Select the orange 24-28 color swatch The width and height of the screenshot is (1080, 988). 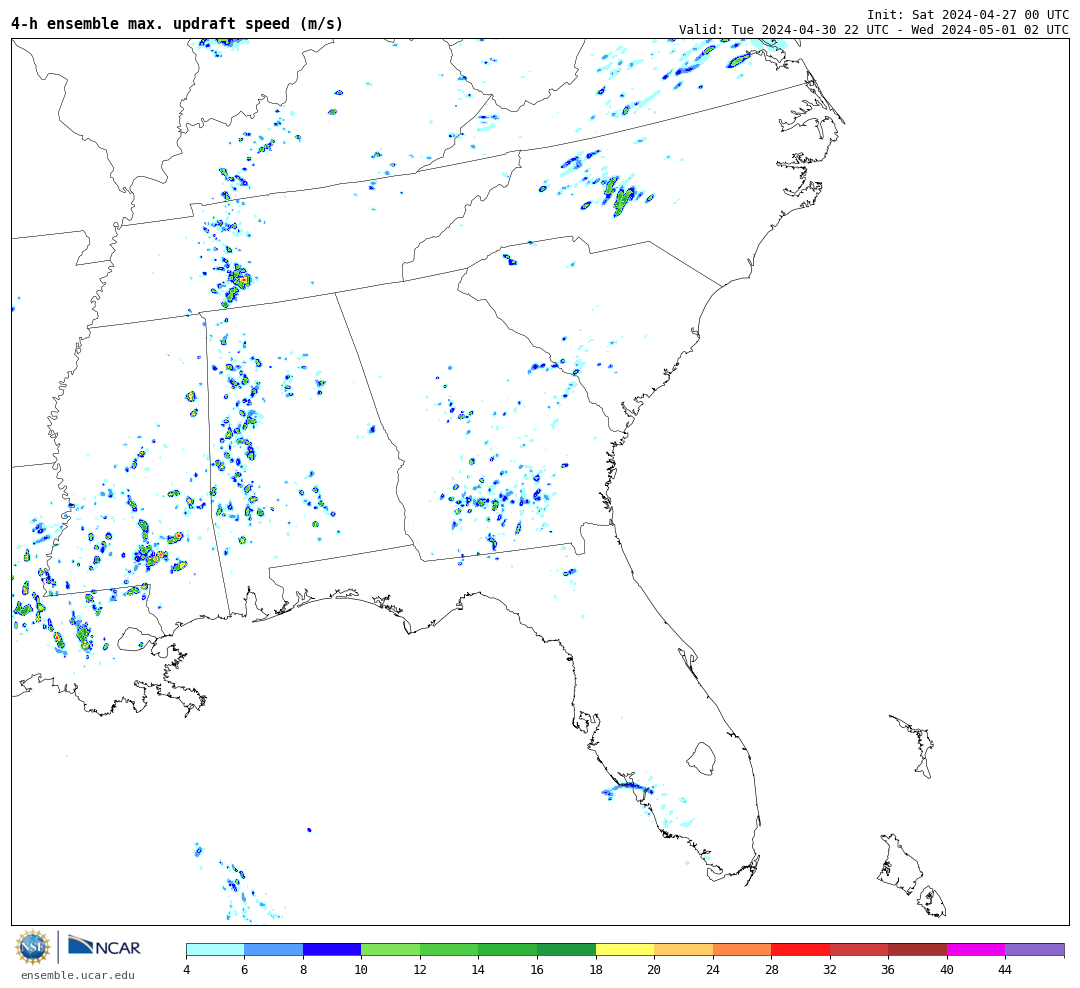tap(742, 950)
